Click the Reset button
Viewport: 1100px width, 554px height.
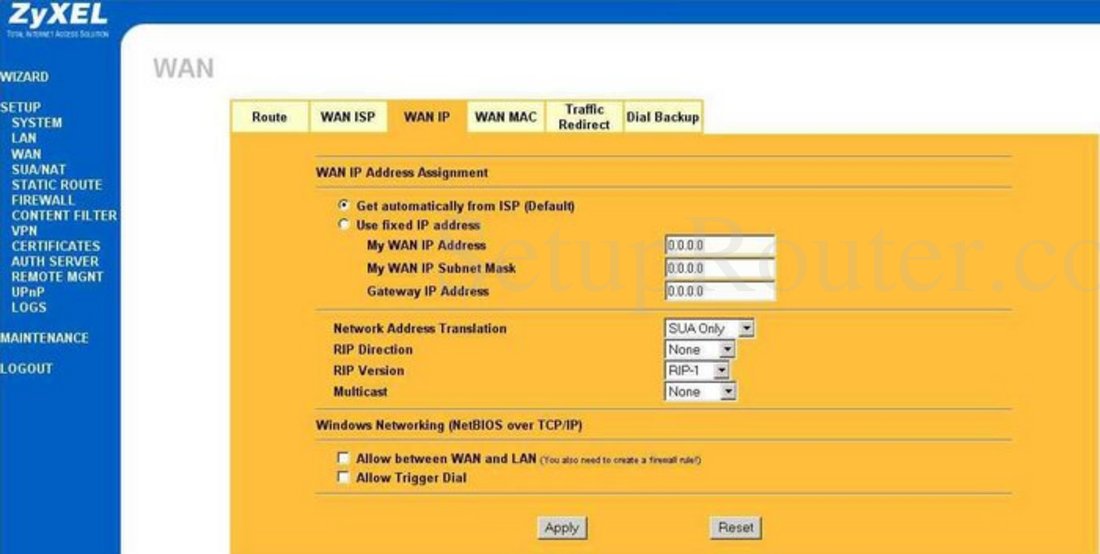(736, 527)
